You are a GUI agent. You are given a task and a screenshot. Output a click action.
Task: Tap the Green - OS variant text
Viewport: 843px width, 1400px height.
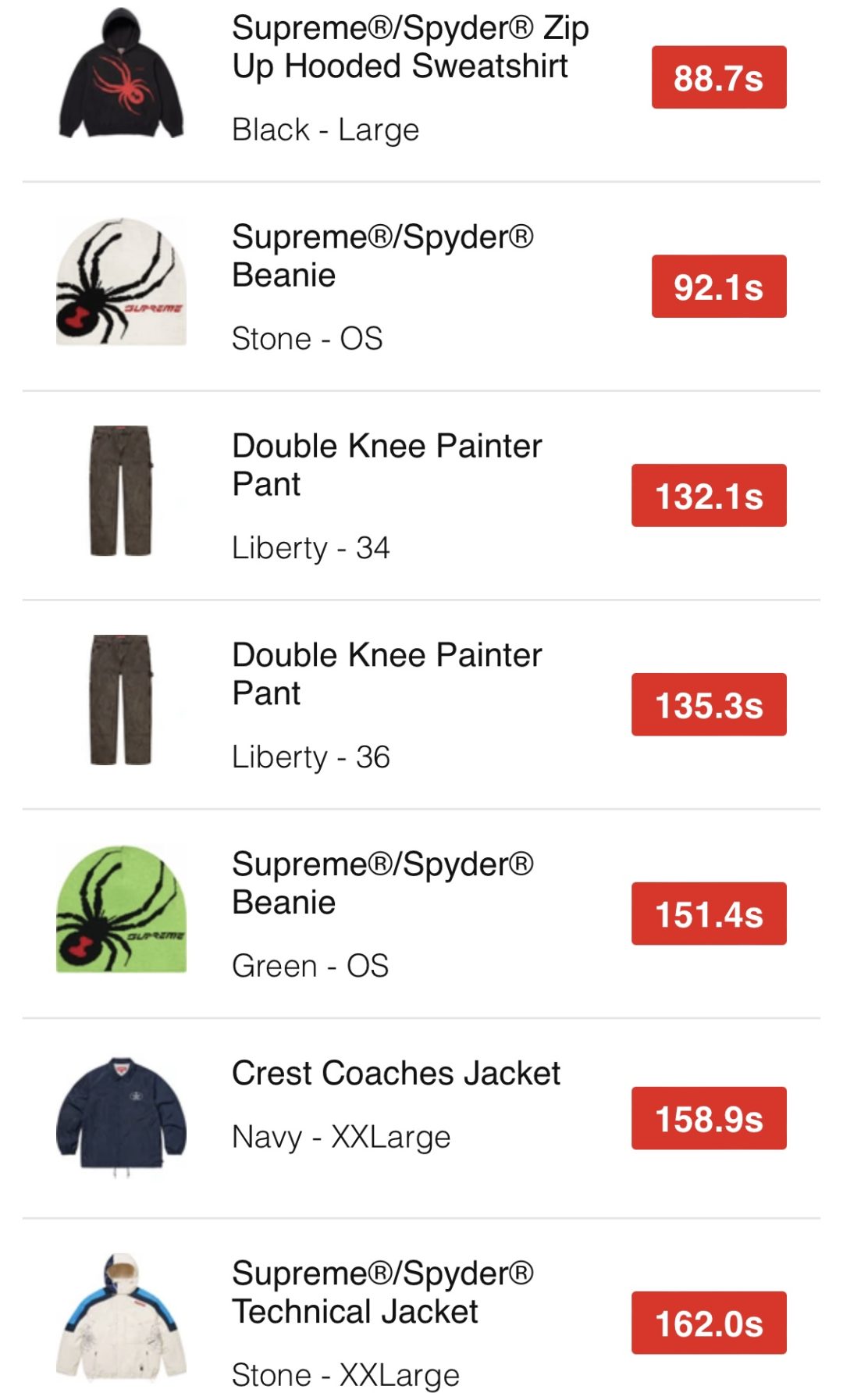coord(311,967)
